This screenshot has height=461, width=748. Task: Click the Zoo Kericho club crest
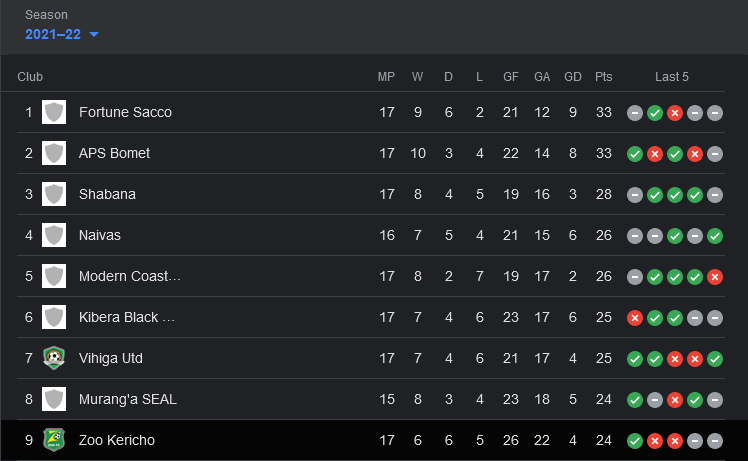tap(54, 440)
